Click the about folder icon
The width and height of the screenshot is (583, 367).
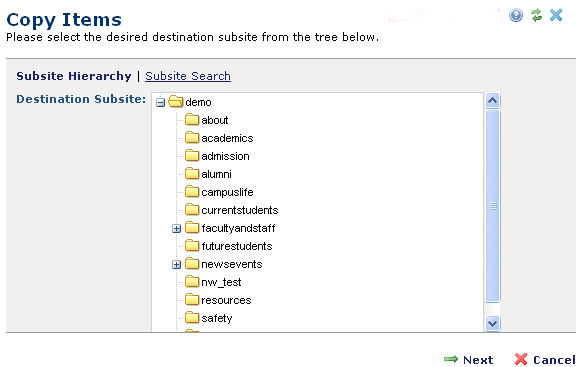pyautogui.click(x=192, y=119)
